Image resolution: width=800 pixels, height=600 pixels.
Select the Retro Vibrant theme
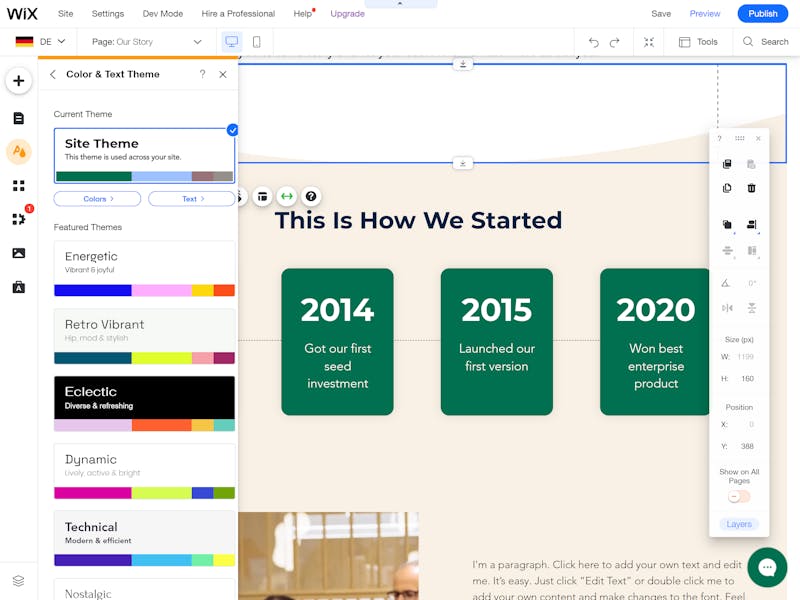click(x=144, y=337)
